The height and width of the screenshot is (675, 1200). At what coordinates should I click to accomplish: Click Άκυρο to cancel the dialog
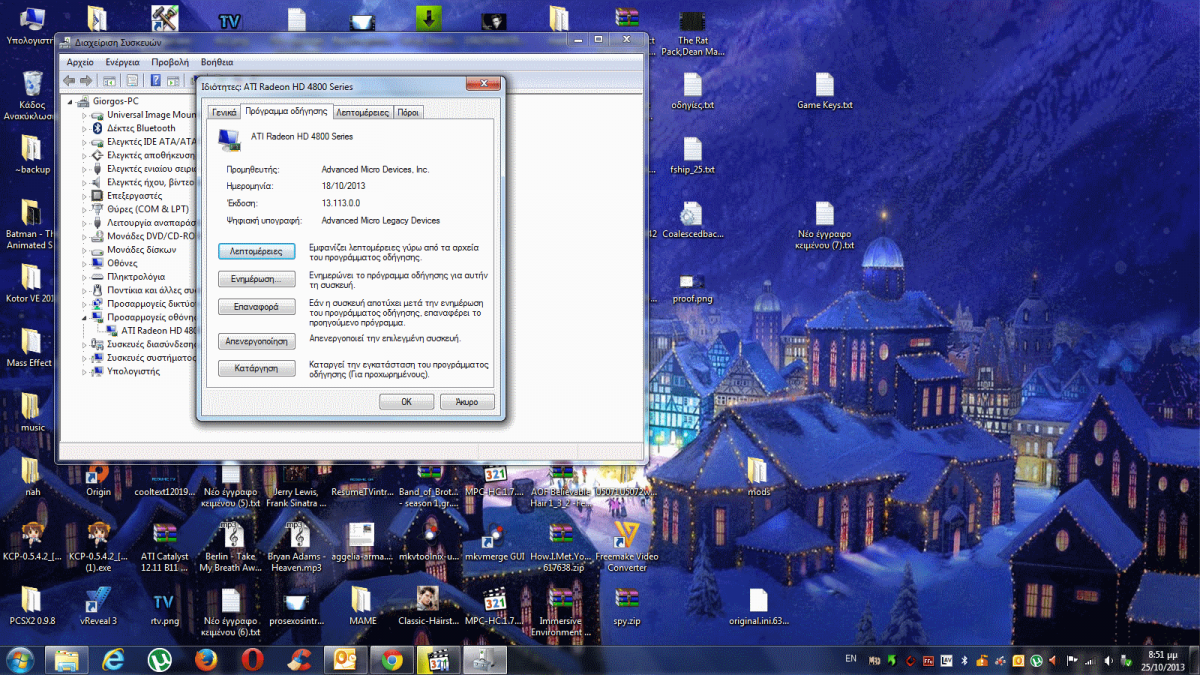pyautogui.click(x=467, y=402)
